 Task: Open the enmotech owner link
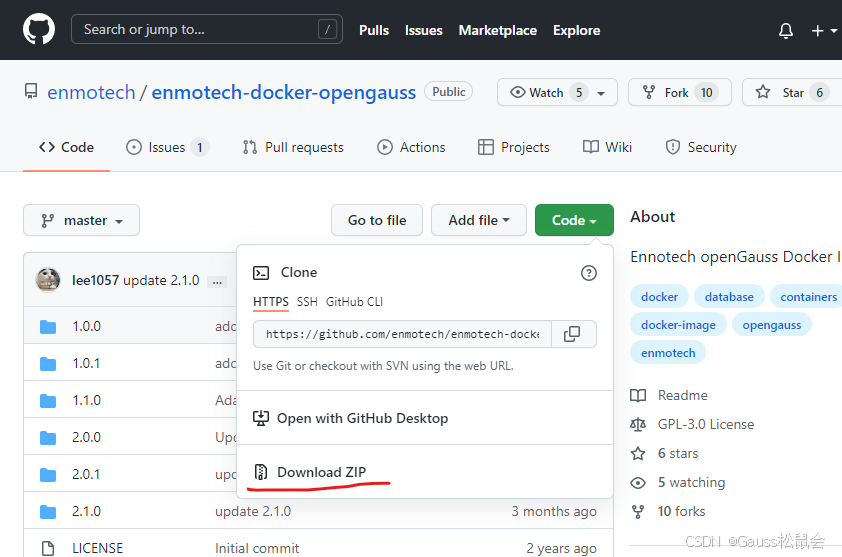click(x=91, y=92)
